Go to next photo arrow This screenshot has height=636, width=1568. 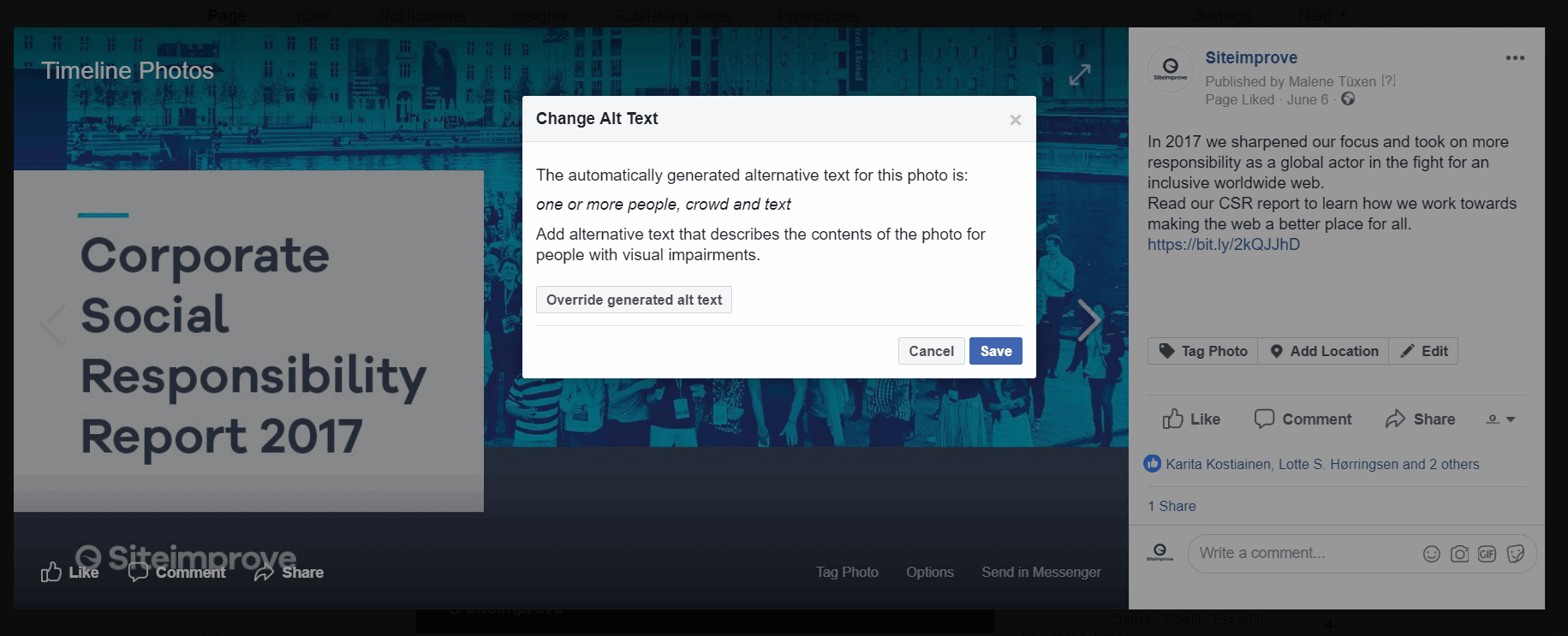pos(1088,321)
